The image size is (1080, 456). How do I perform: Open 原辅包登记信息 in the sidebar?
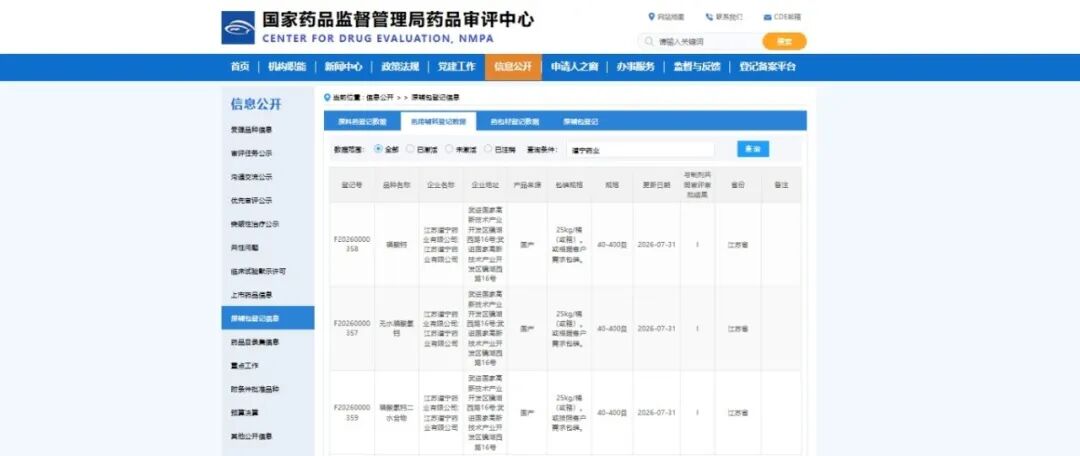point(268,318)
